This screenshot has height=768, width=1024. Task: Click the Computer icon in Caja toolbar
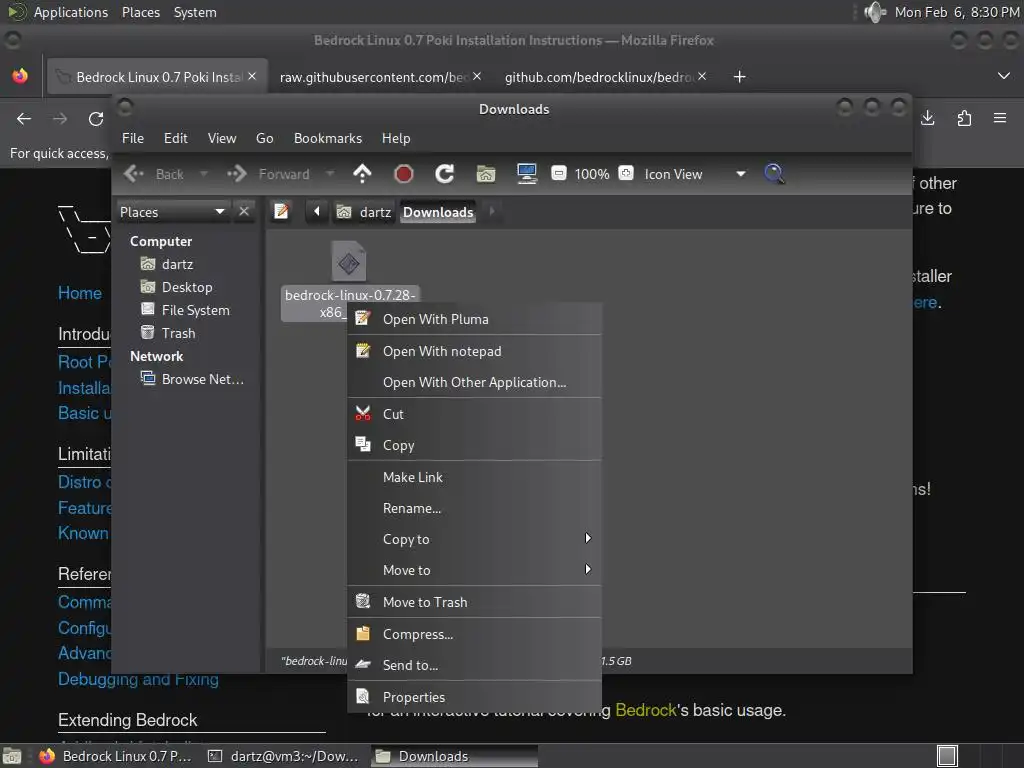(x=526, y=174)
